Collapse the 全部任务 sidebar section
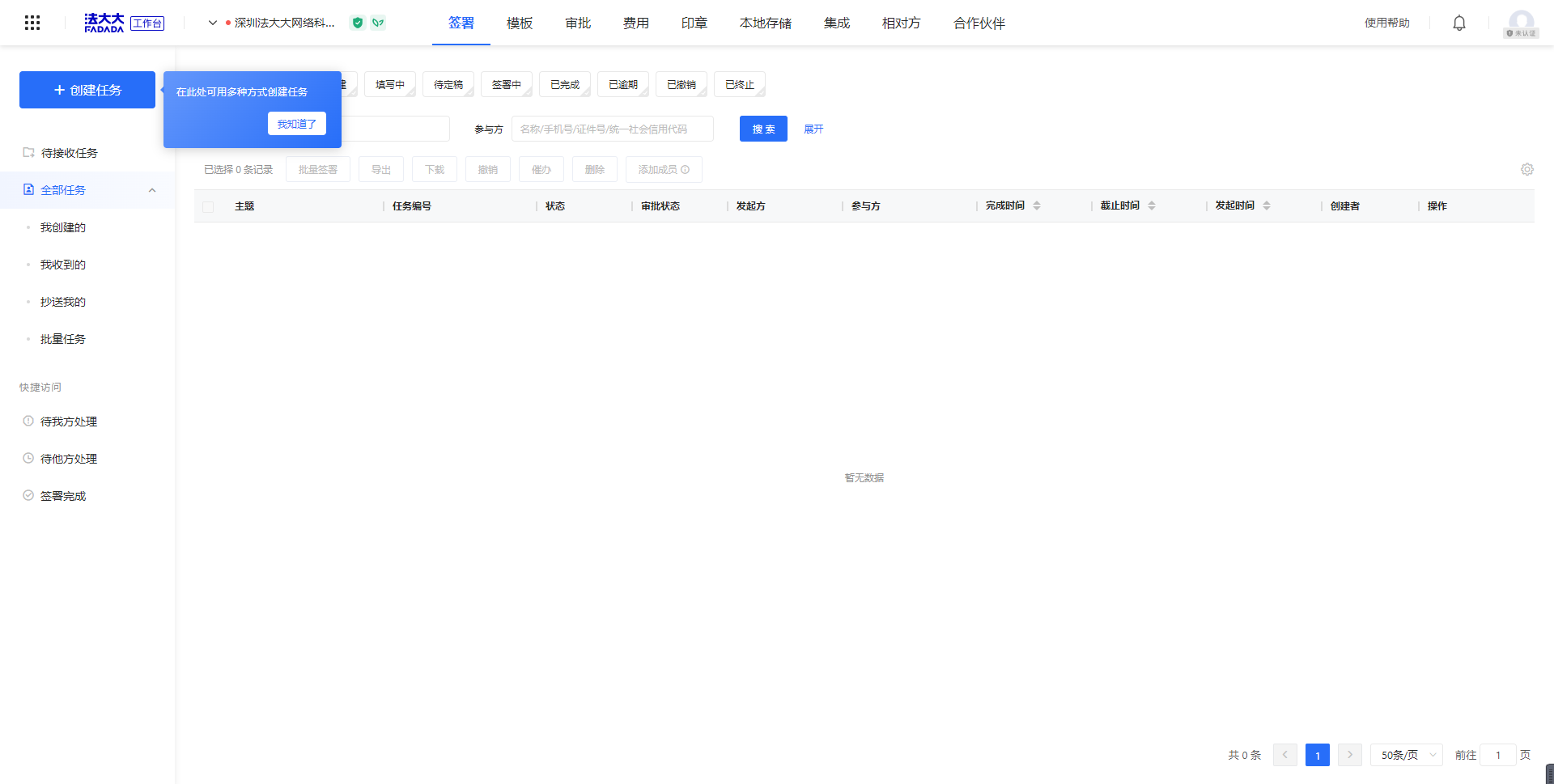This screenshot has height=784, width=1554. 152,190
